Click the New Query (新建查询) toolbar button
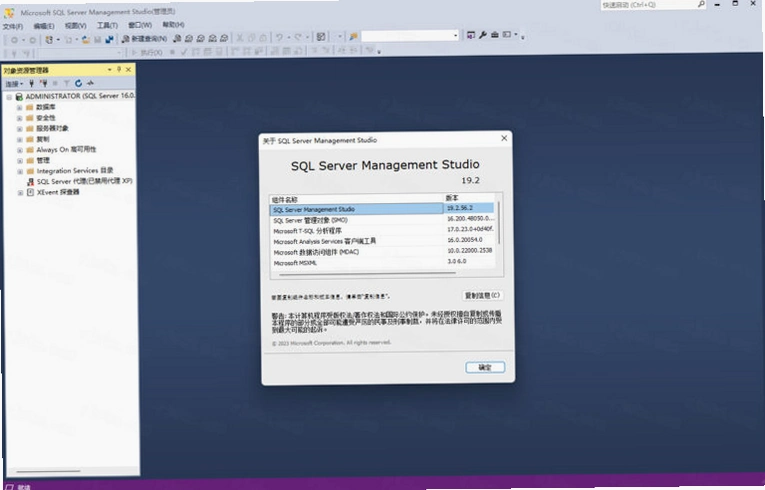 pyautogui.click(x=144, y=38)
